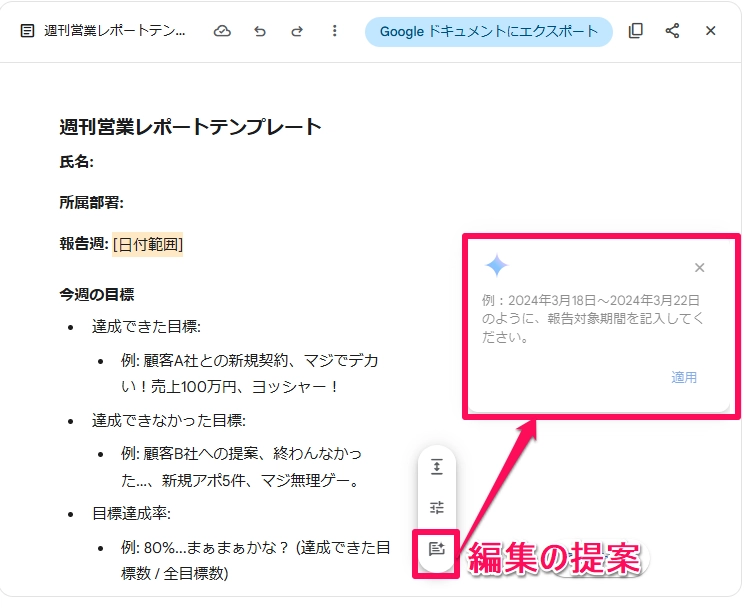Dismiss the suggestion popup with X

click(699, 267)
